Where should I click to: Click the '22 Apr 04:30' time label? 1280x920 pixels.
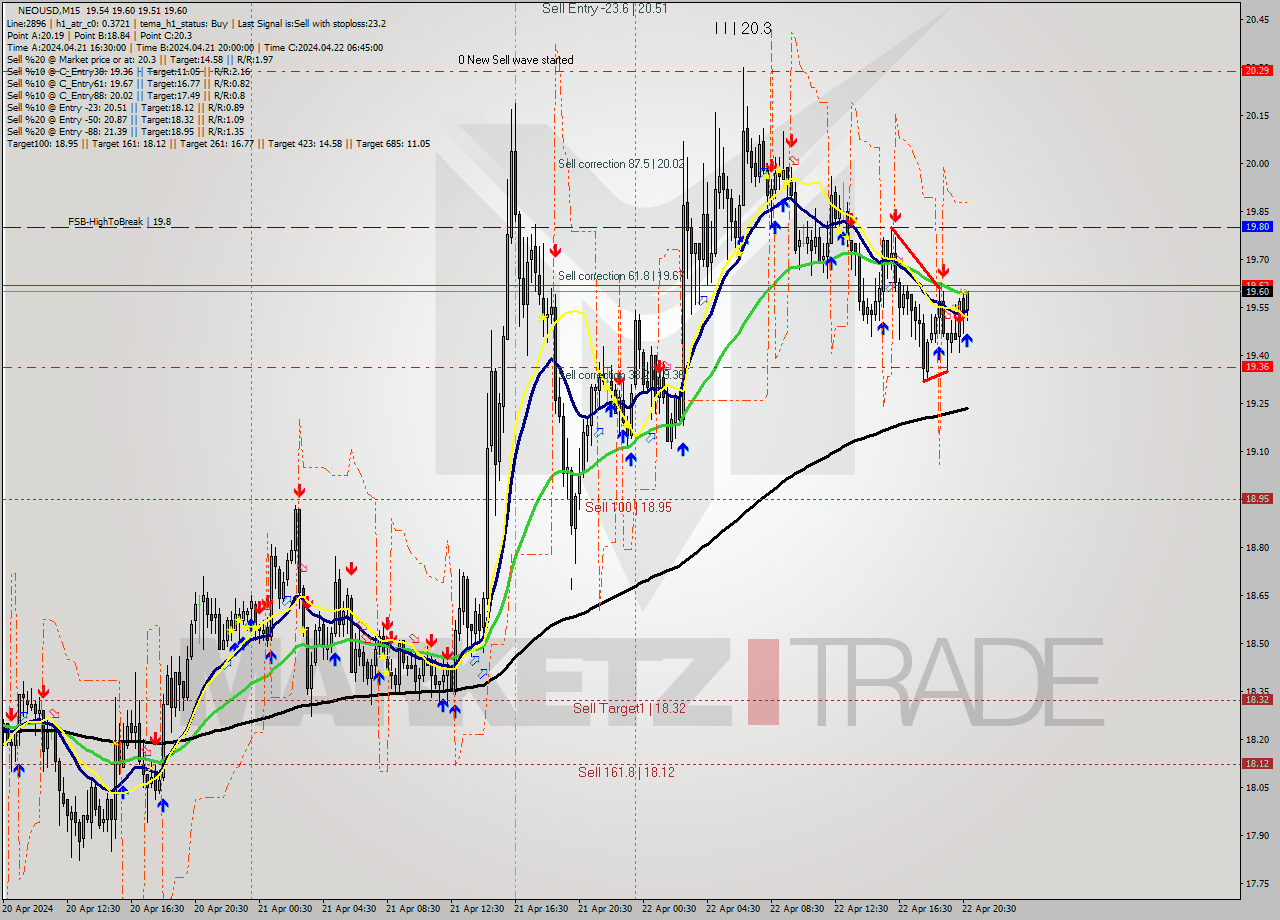(732, 909)
